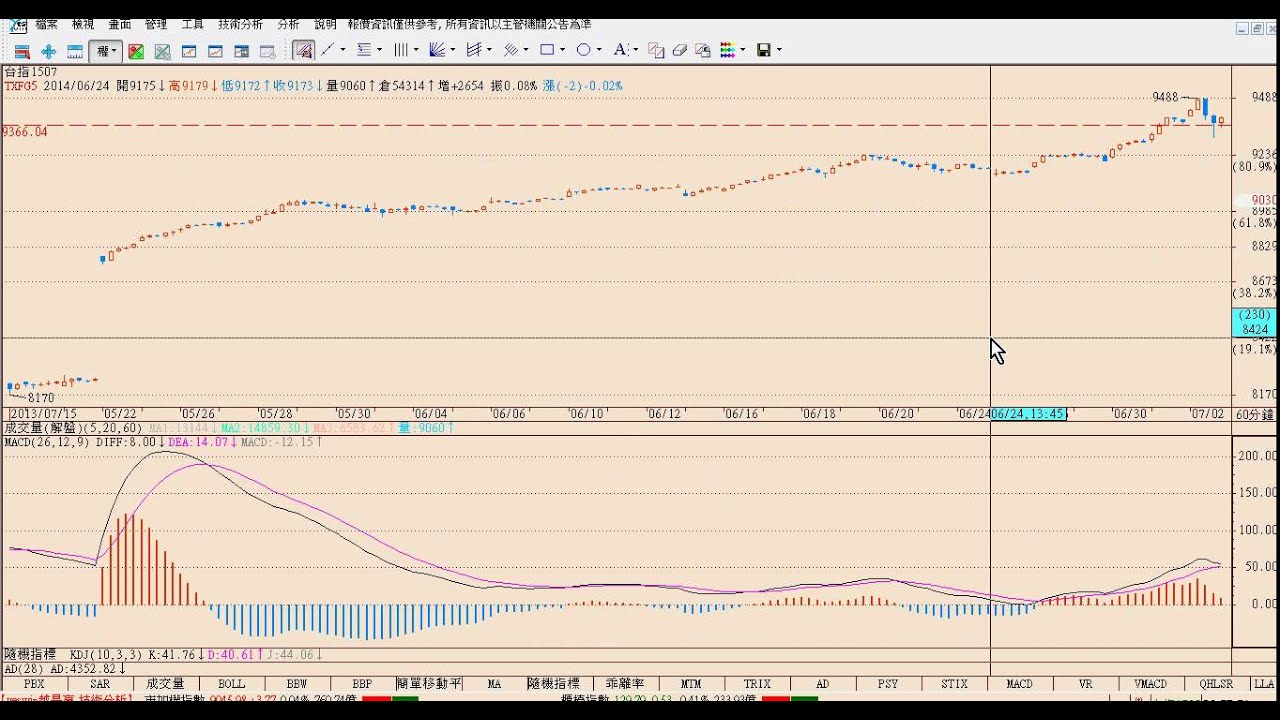Screen dimensions: 1280x720
Task: Click the blue table layout toolbar icon
Action: click(x=75, y=51)
